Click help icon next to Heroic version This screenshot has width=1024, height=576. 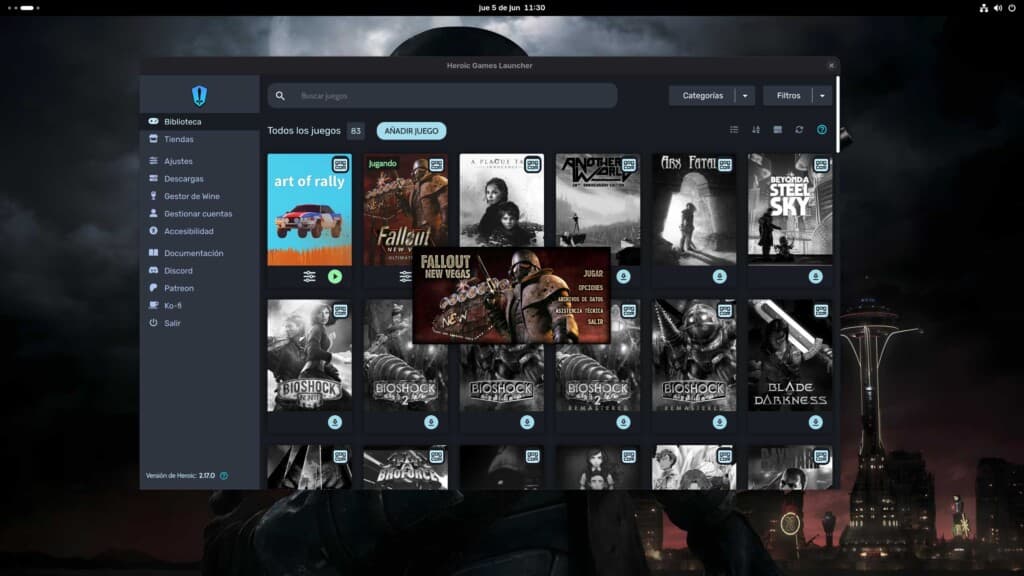(224, 475)
